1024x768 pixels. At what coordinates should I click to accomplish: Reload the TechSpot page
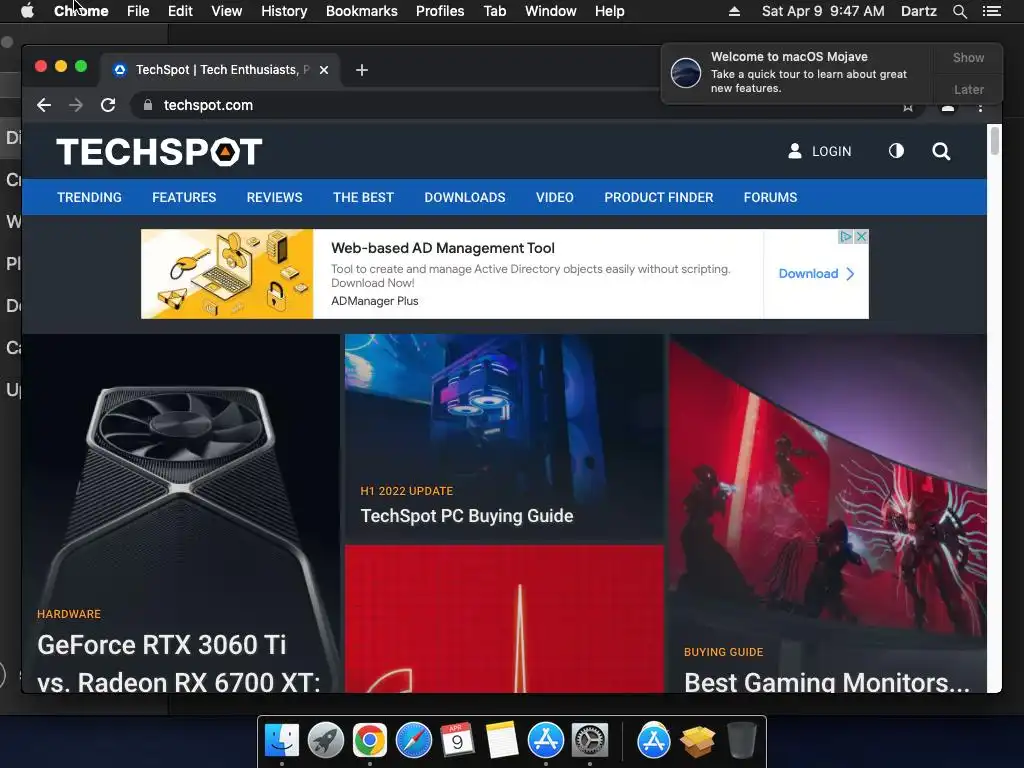pyautogui.click(x=108, y=105)
